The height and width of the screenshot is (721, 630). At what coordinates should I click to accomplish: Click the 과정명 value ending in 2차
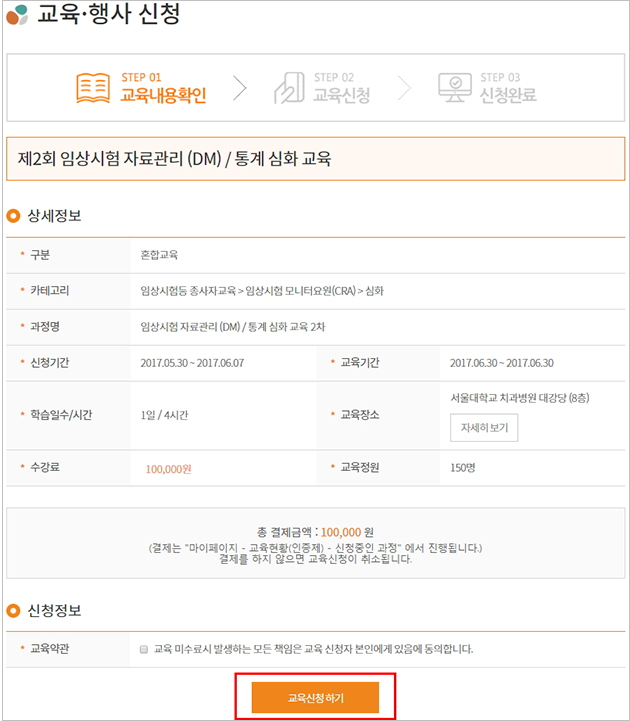(233, 327)
